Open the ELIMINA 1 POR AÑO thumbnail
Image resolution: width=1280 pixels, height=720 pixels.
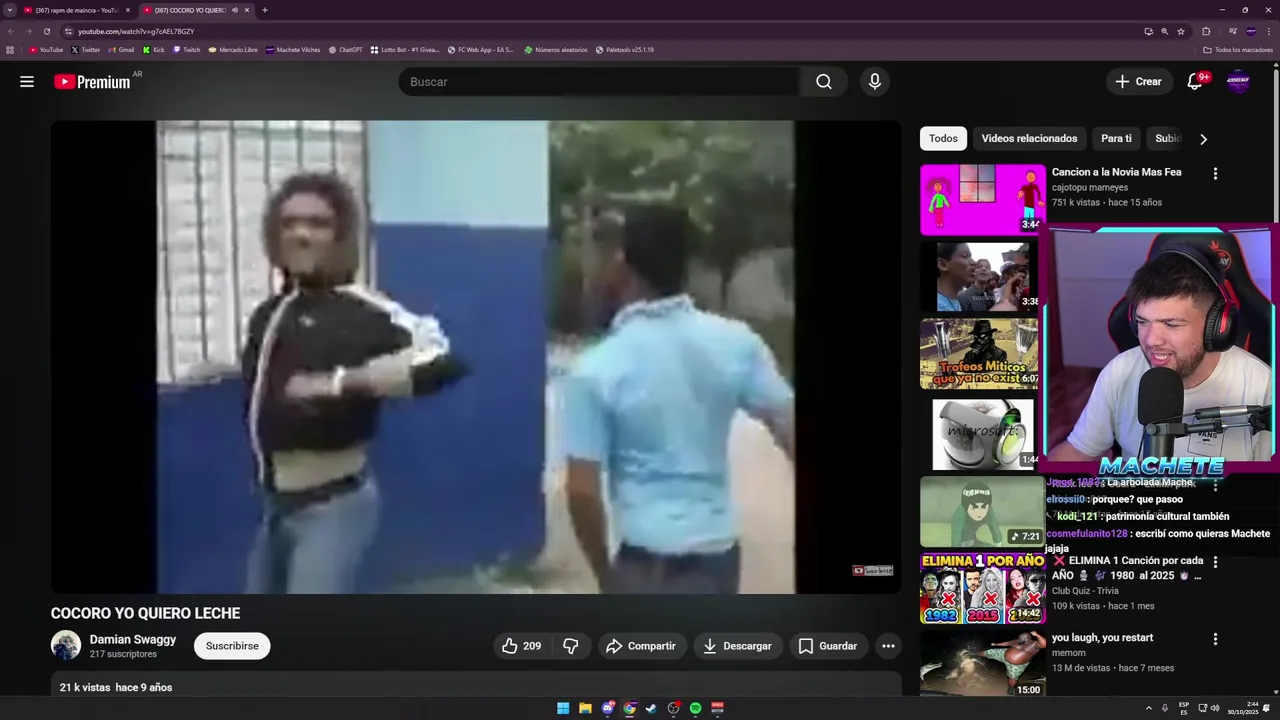pyautogui.click(x=983, y=589)
